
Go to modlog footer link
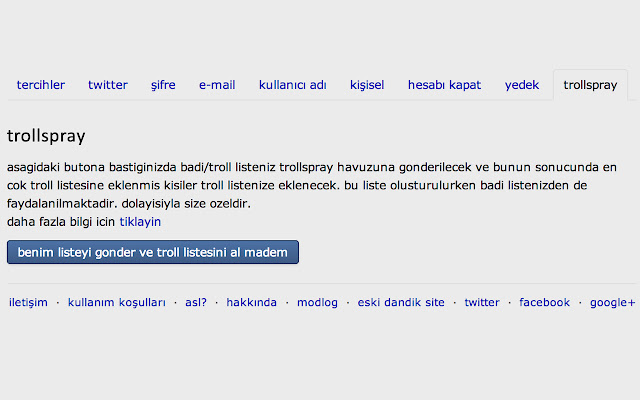pos(318,302)
